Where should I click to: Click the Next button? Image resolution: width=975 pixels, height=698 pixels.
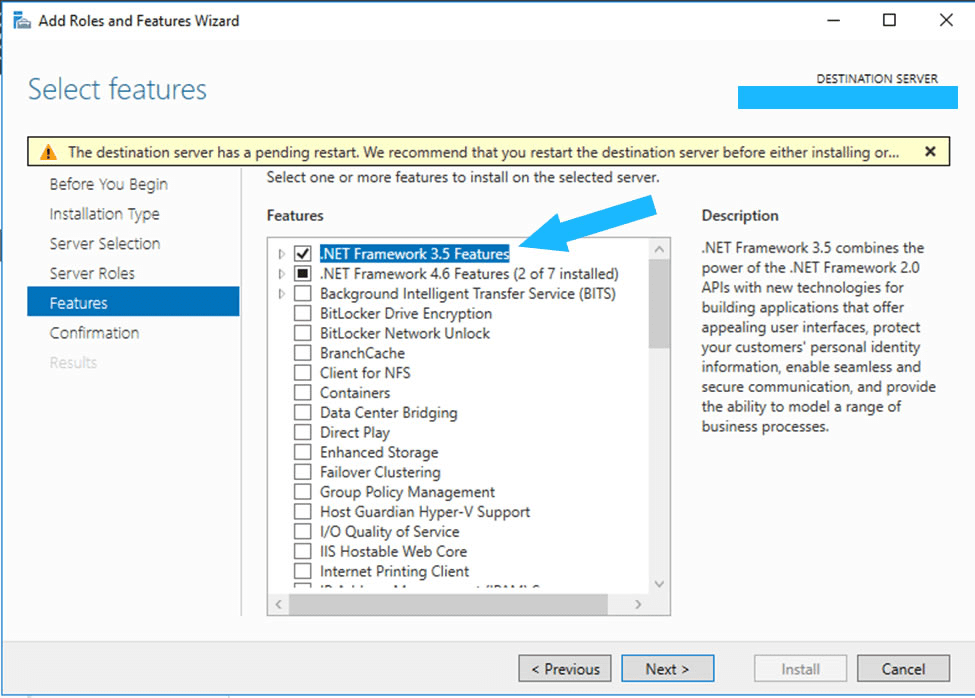point(667,669)
